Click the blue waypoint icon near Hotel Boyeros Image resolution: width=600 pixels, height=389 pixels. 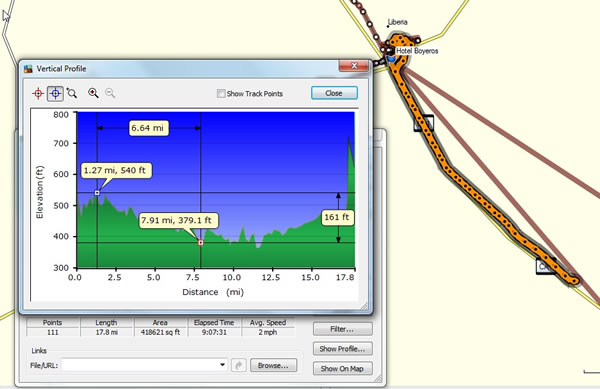[x=391, y=59]
